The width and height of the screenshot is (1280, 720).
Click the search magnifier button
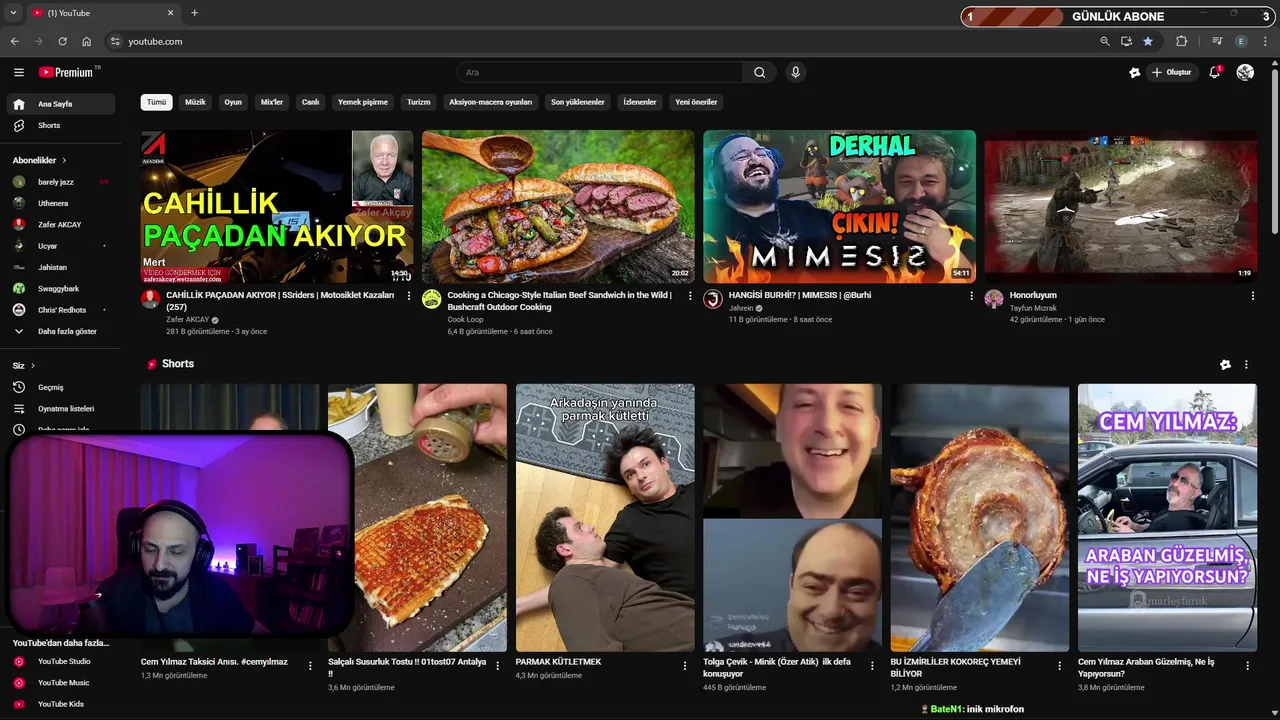[759, 72]
